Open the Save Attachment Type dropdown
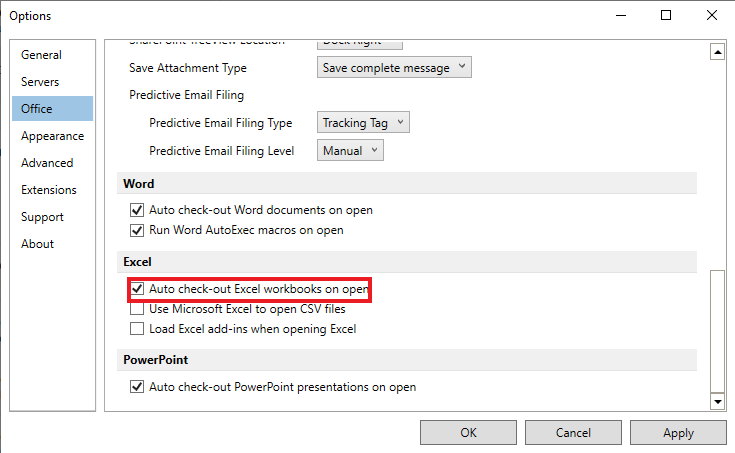Image resolution: width=735 pixels, height=453 pixels. [394, 68]
